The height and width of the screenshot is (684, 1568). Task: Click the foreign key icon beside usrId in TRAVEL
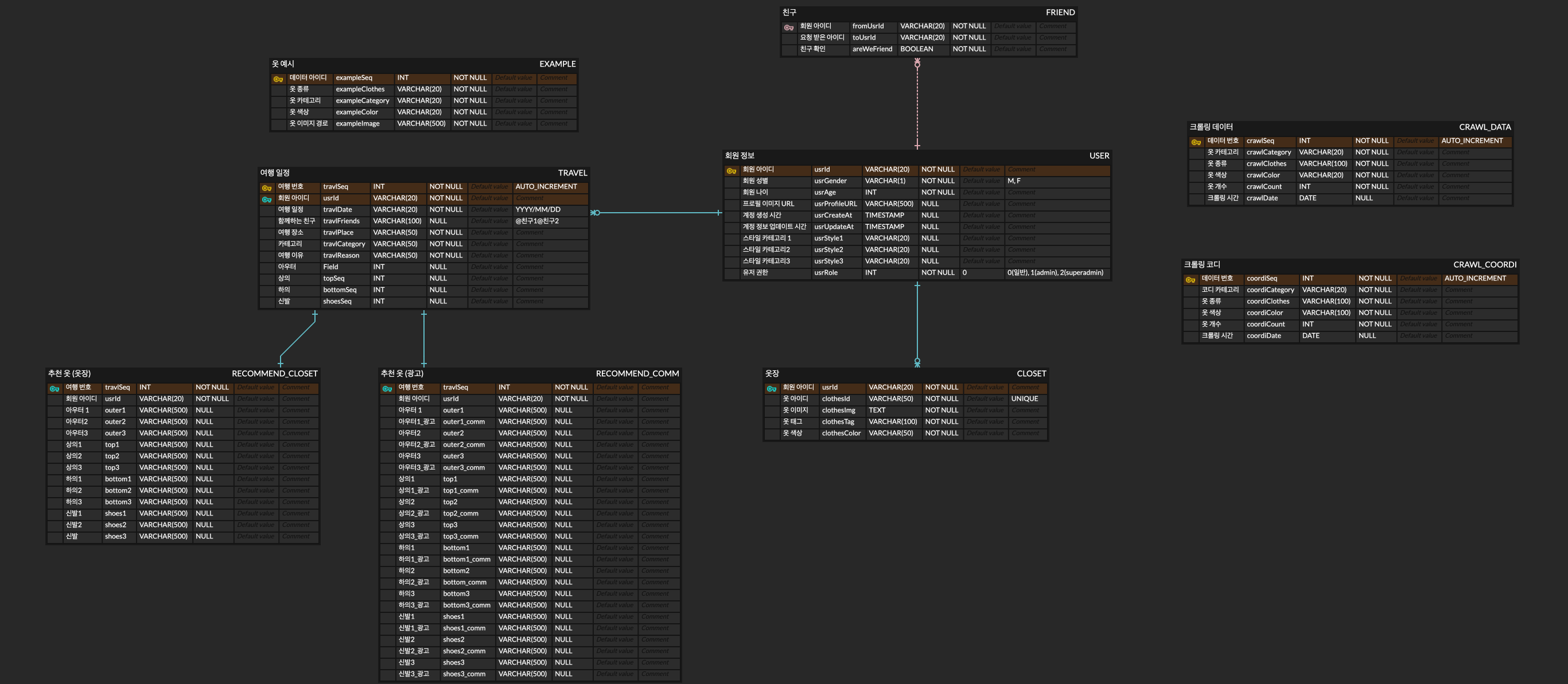(x=267, y=200)
